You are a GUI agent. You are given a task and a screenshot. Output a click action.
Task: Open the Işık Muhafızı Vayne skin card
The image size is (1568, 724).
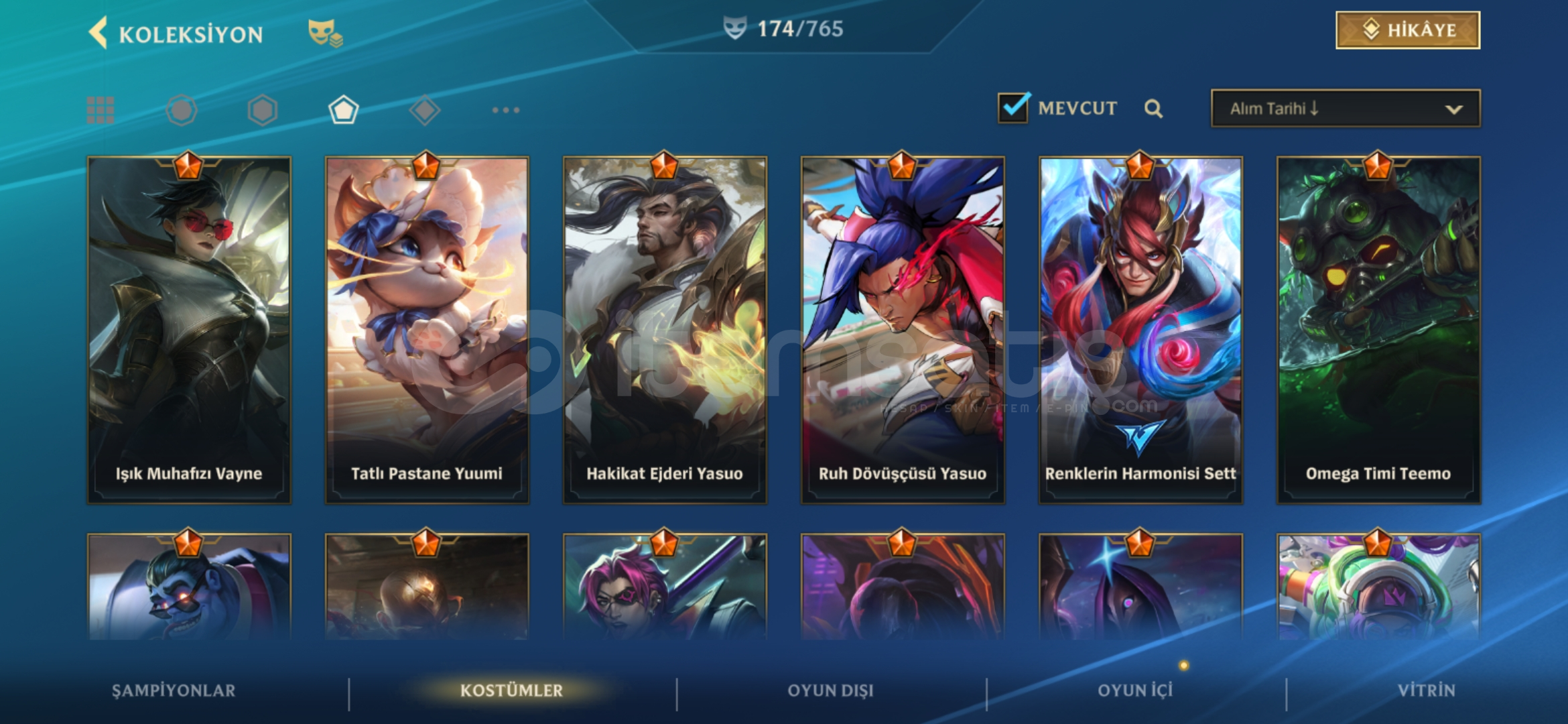coord(189,330)
